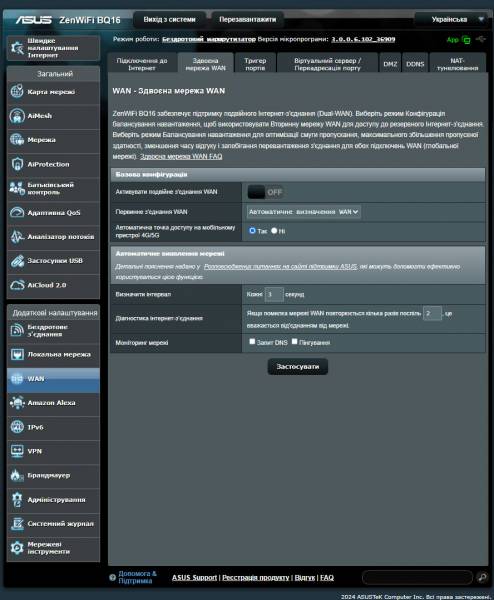The image size is (494, 600).
Task: Click the operation mode wireless router link
Action: tap(209, 39)
